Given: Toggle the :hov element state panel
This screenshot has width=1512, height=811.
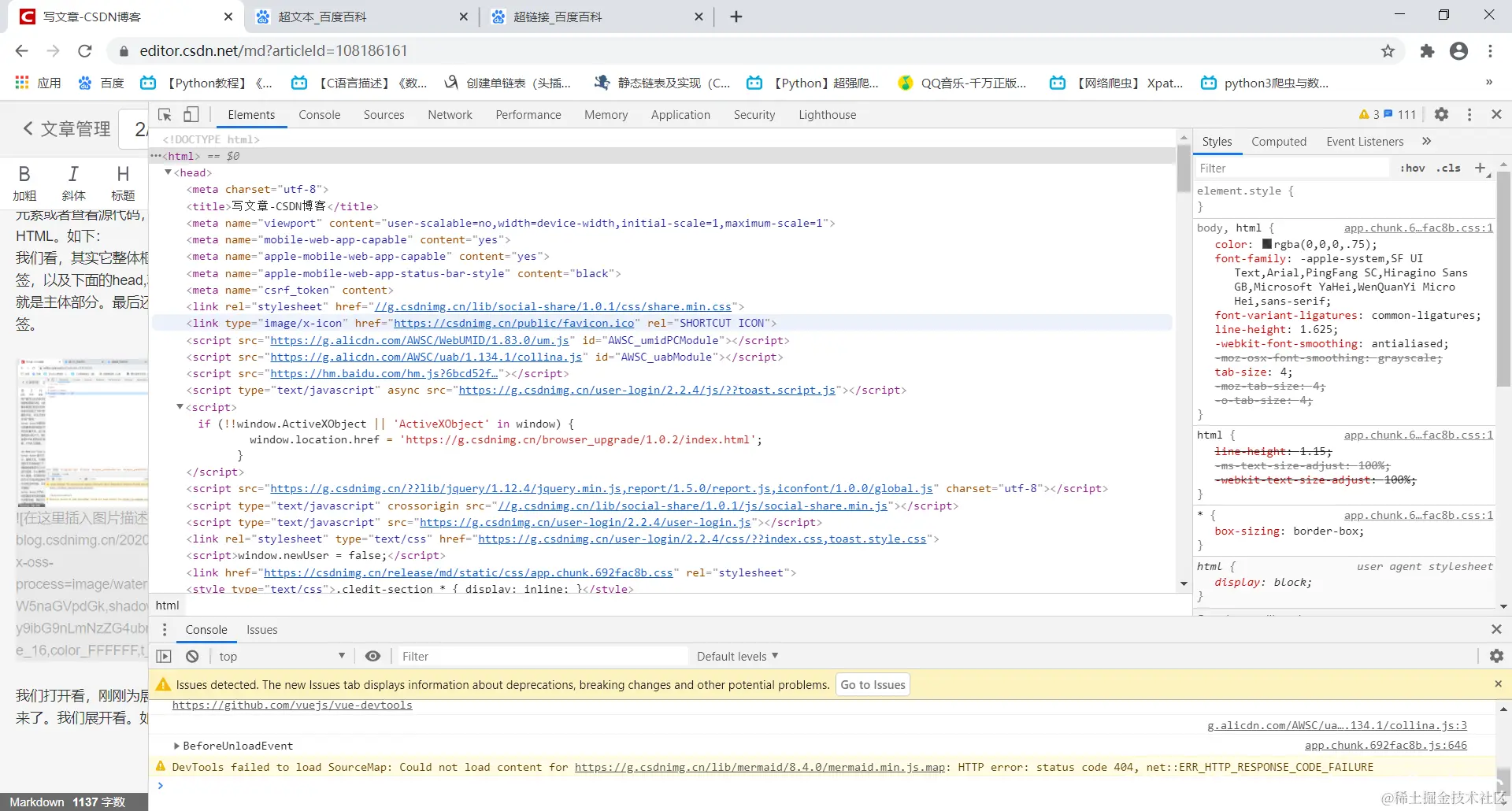Looking at the screenshot, I should tap(1412, 168).
